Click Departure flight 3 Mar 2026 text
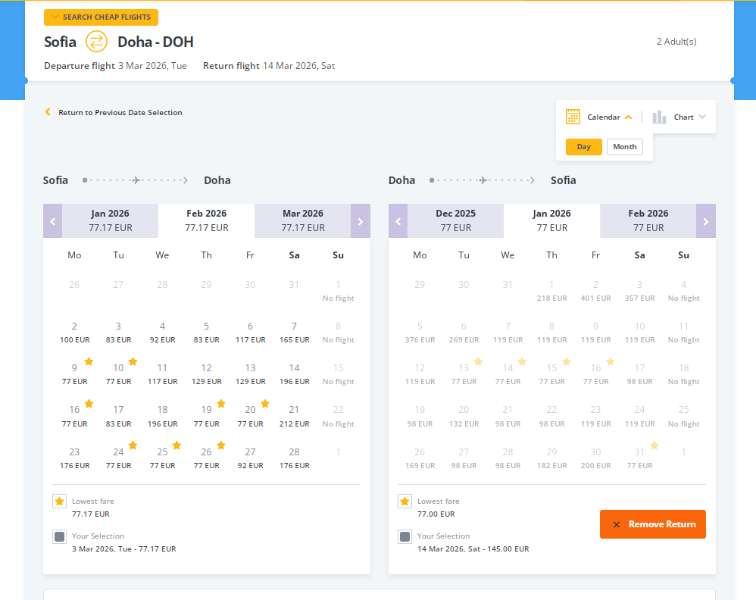The image size is (756, 600). click(115, 66)
